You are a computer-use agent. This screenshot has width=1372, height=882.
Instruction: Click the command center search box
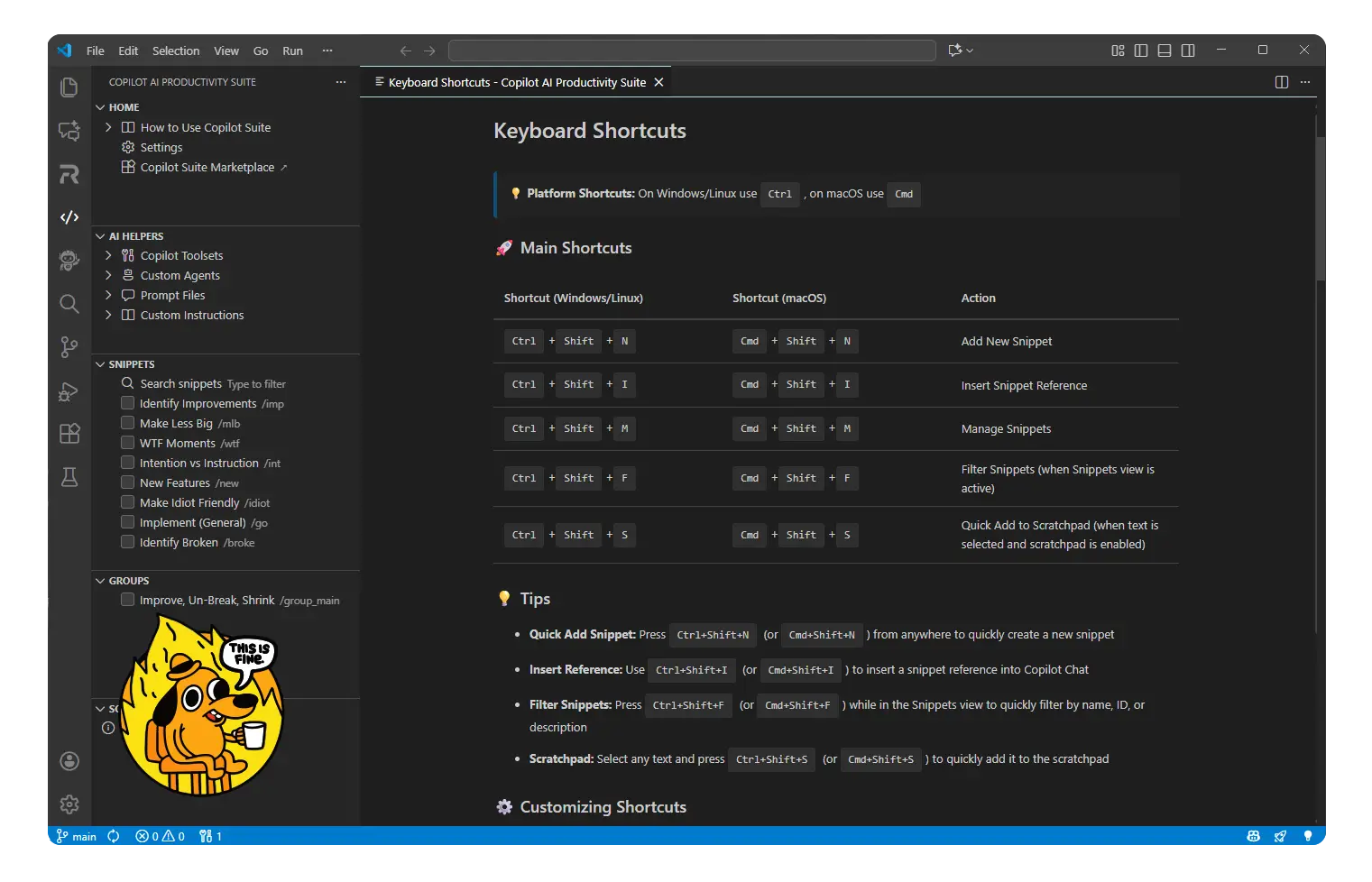pos(692,51)
